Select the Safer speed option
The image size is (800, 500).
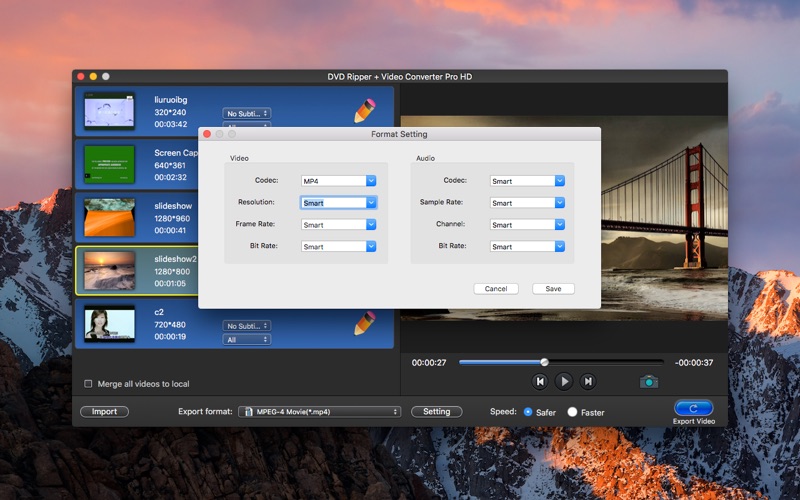pyautogui.click(x=528, y=411)
